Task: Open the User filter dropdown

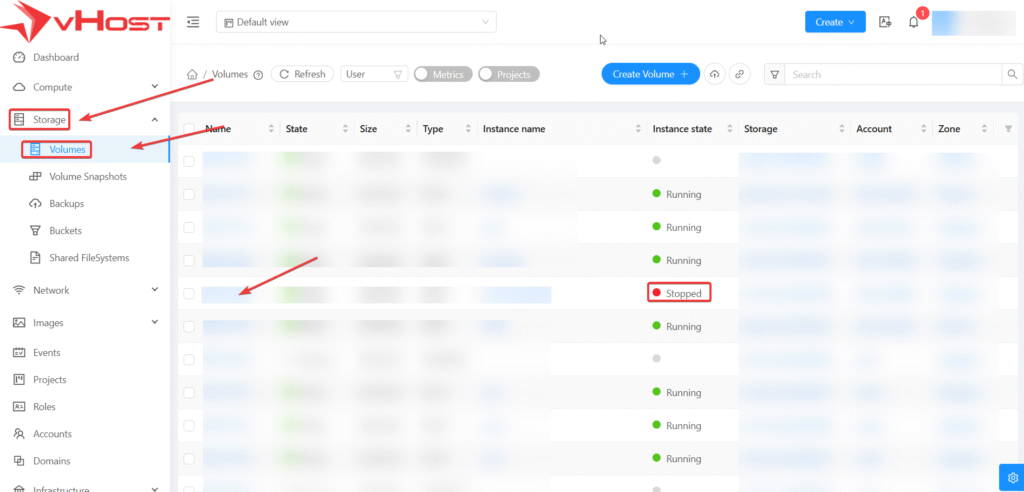Action: pyautogui.click(x=374, y=74)
